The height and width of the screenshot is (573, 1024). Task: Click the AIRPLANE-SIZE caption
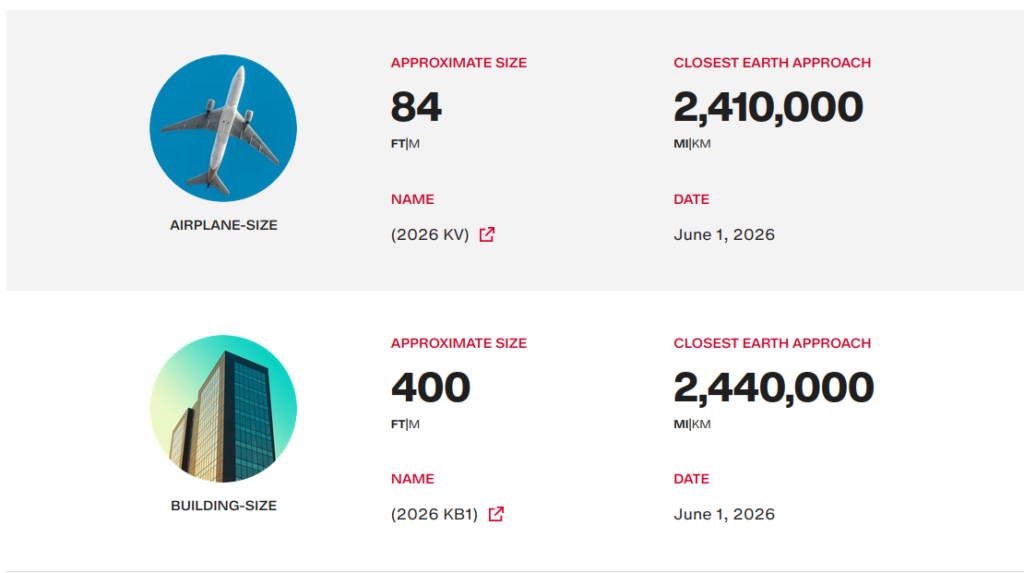point(223,225)
